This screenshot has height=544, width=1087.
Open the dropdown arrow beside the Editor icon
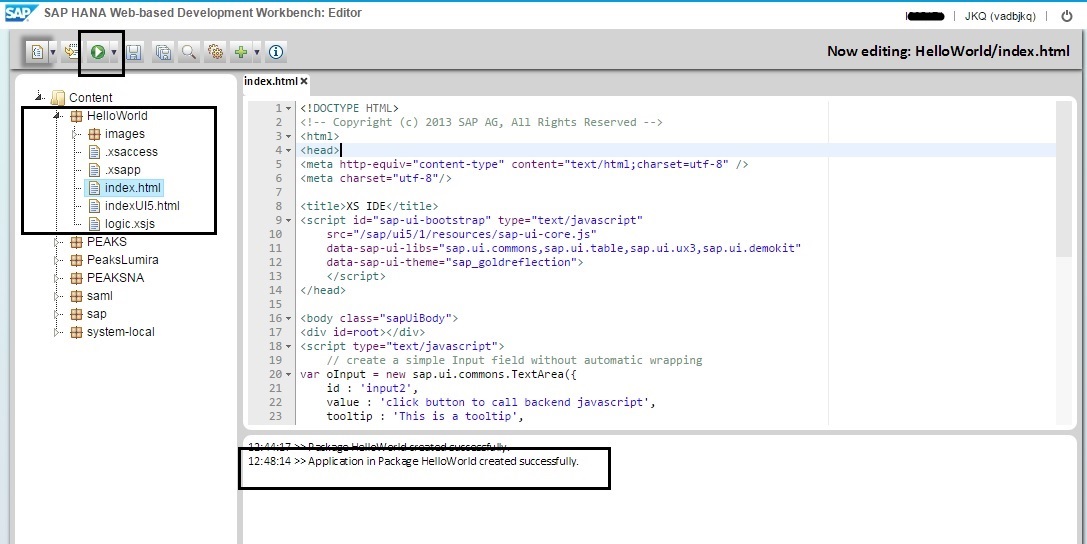click(53, 53)
